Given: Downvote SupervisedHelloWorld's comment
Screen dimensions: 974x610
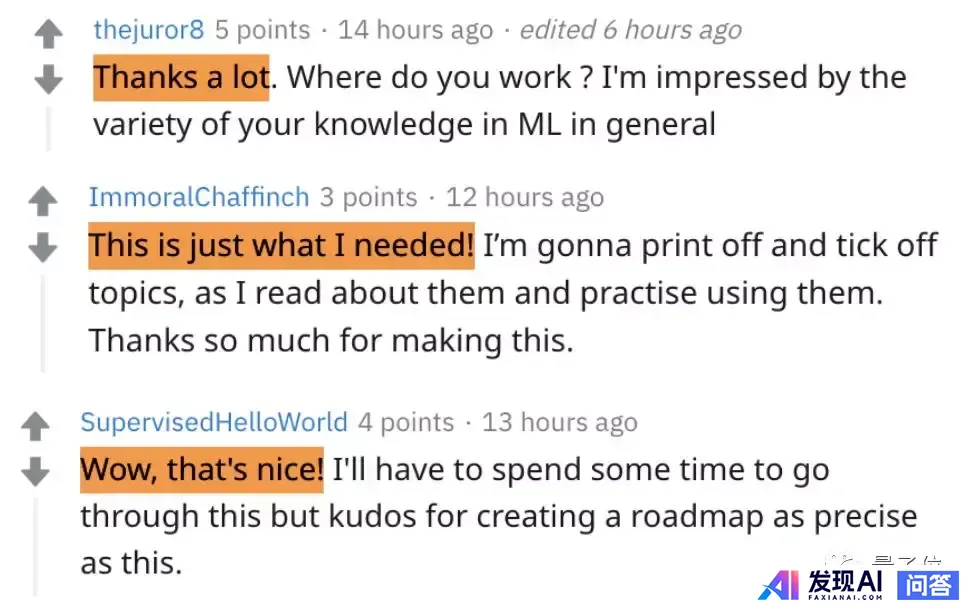Looking at the screenshot, I should click(35, 472).
